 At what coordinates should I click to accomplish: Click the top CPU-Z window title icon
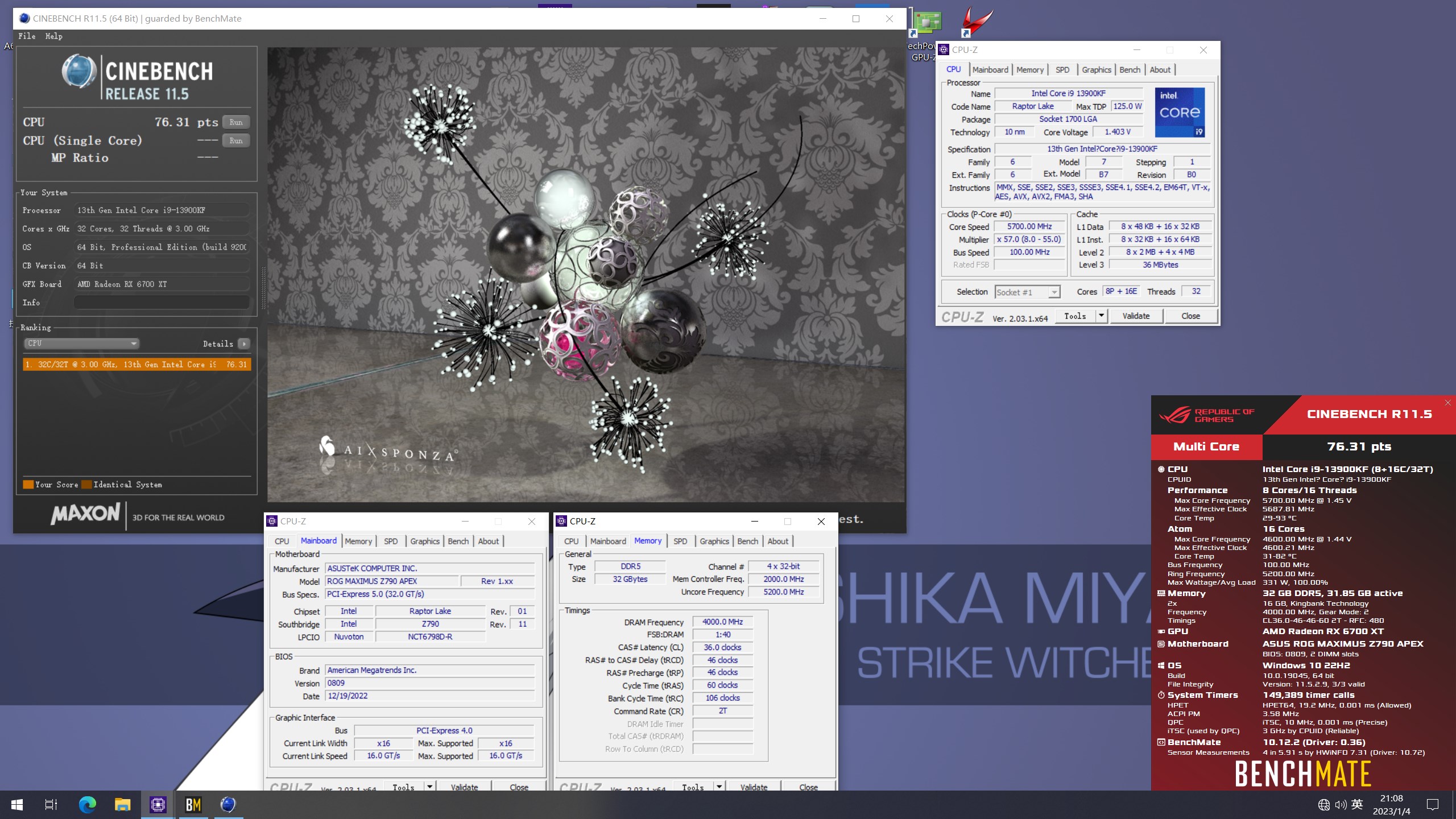click(x=944, y=49)
